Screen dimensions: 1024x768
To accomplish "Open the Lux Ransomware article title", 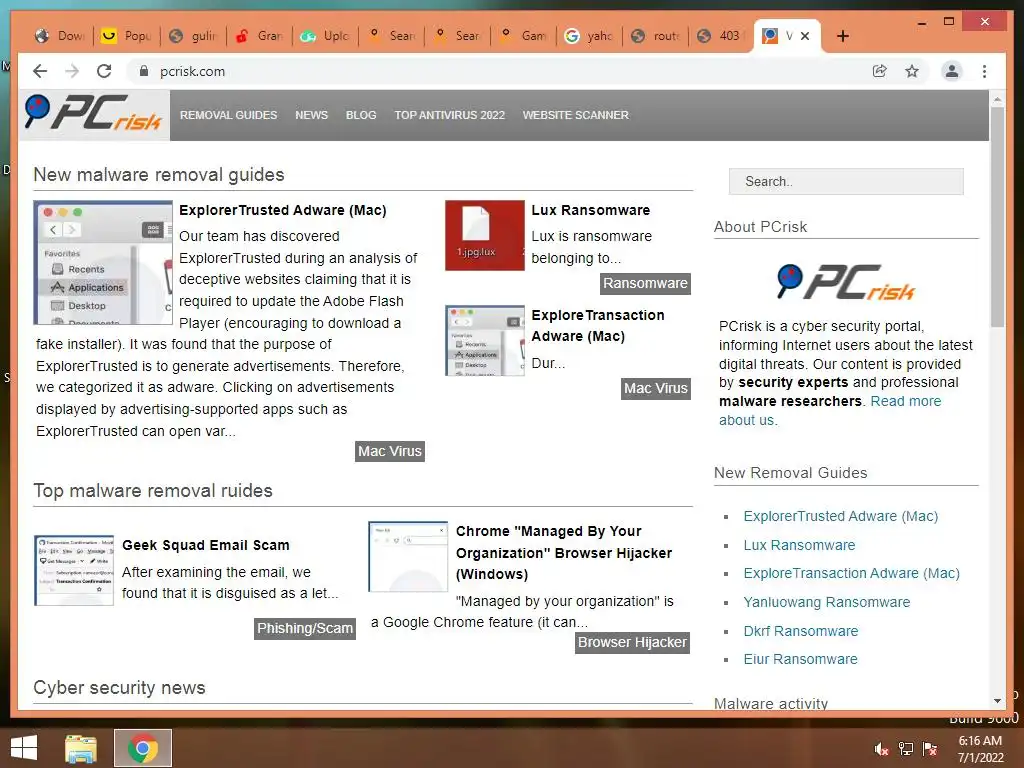I will tap(590, 210).
